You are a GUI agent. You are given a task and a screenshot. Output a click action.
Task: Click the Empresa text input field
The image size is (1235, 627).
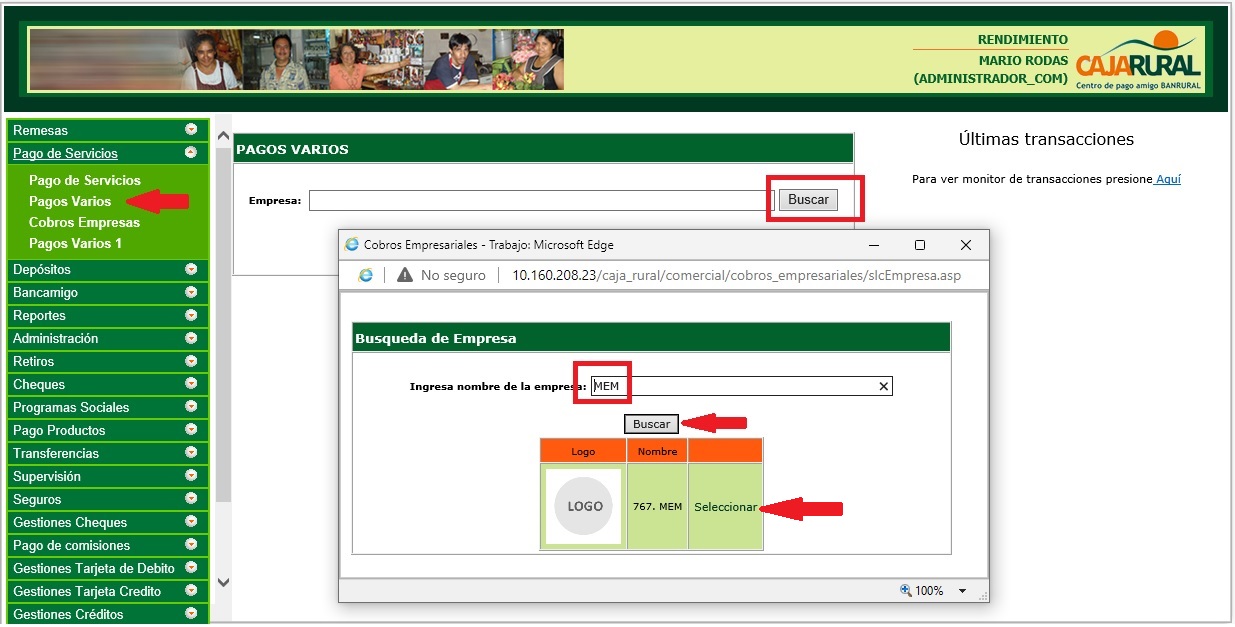coord(541,201)
